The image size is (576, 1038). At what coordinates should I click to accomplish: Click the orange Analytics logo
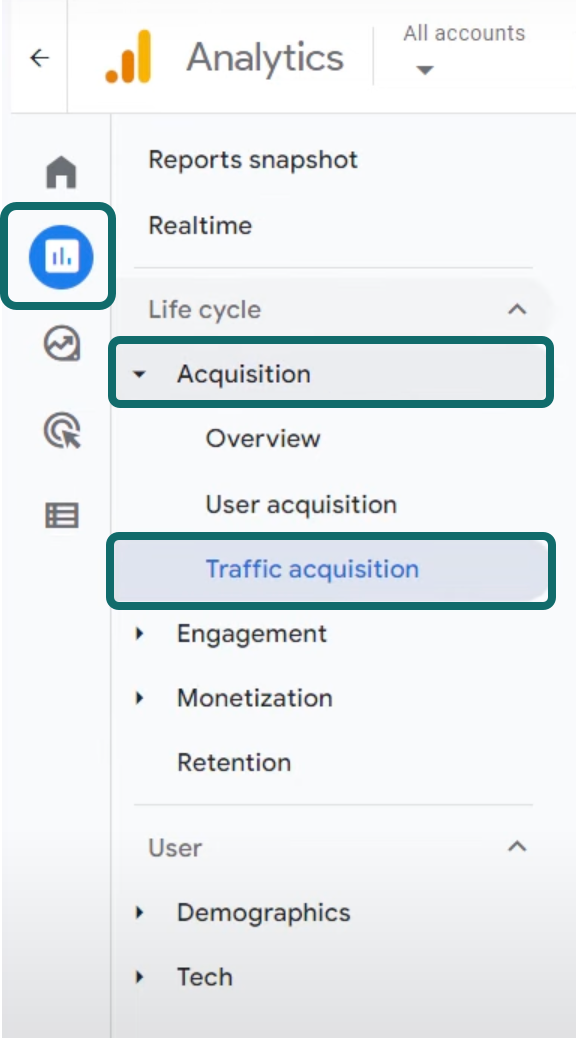click(128, 57)
